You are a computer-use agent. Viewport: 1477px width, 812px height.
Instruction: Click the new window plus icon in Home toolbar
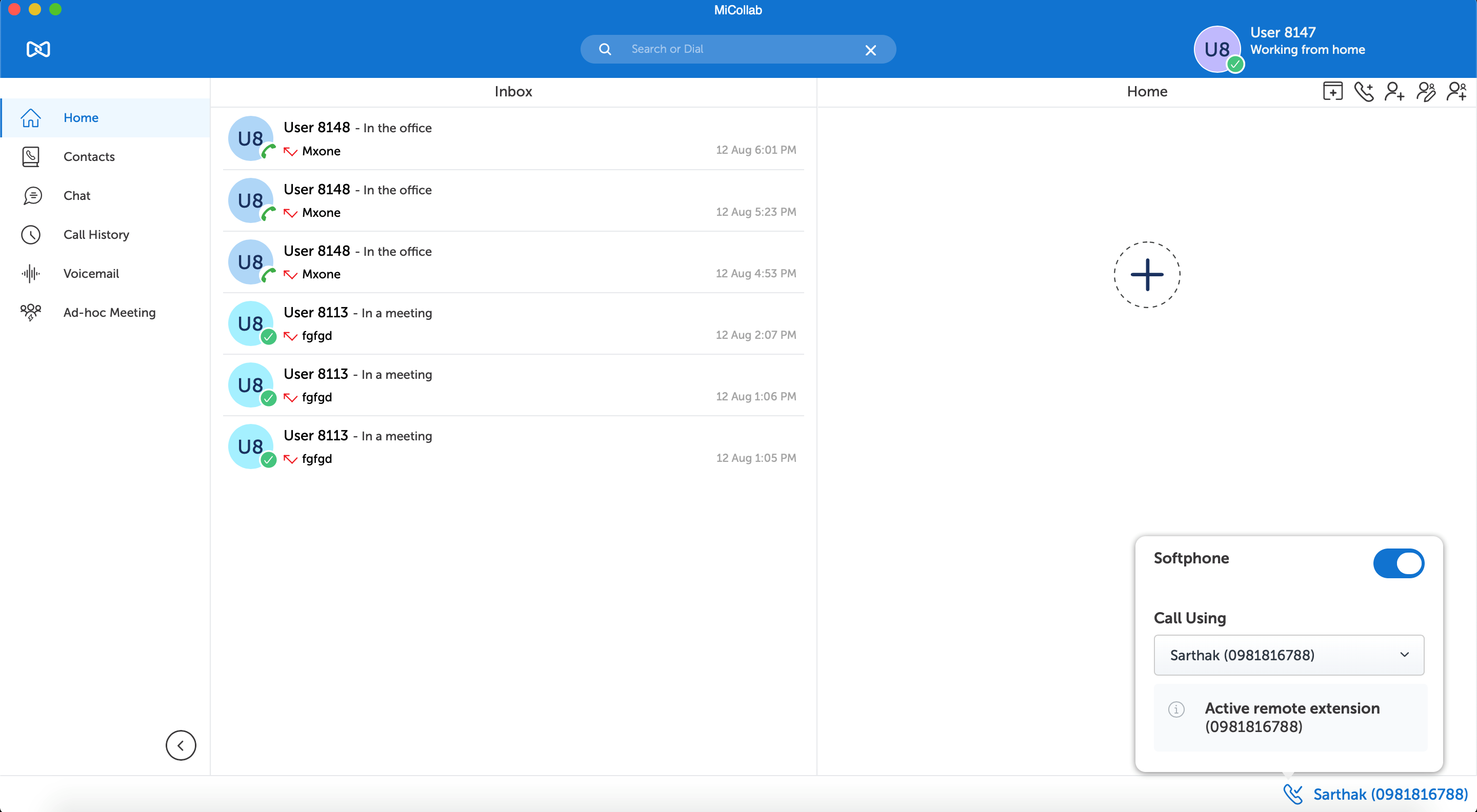pyautogui.click(x=1332, y=92)
